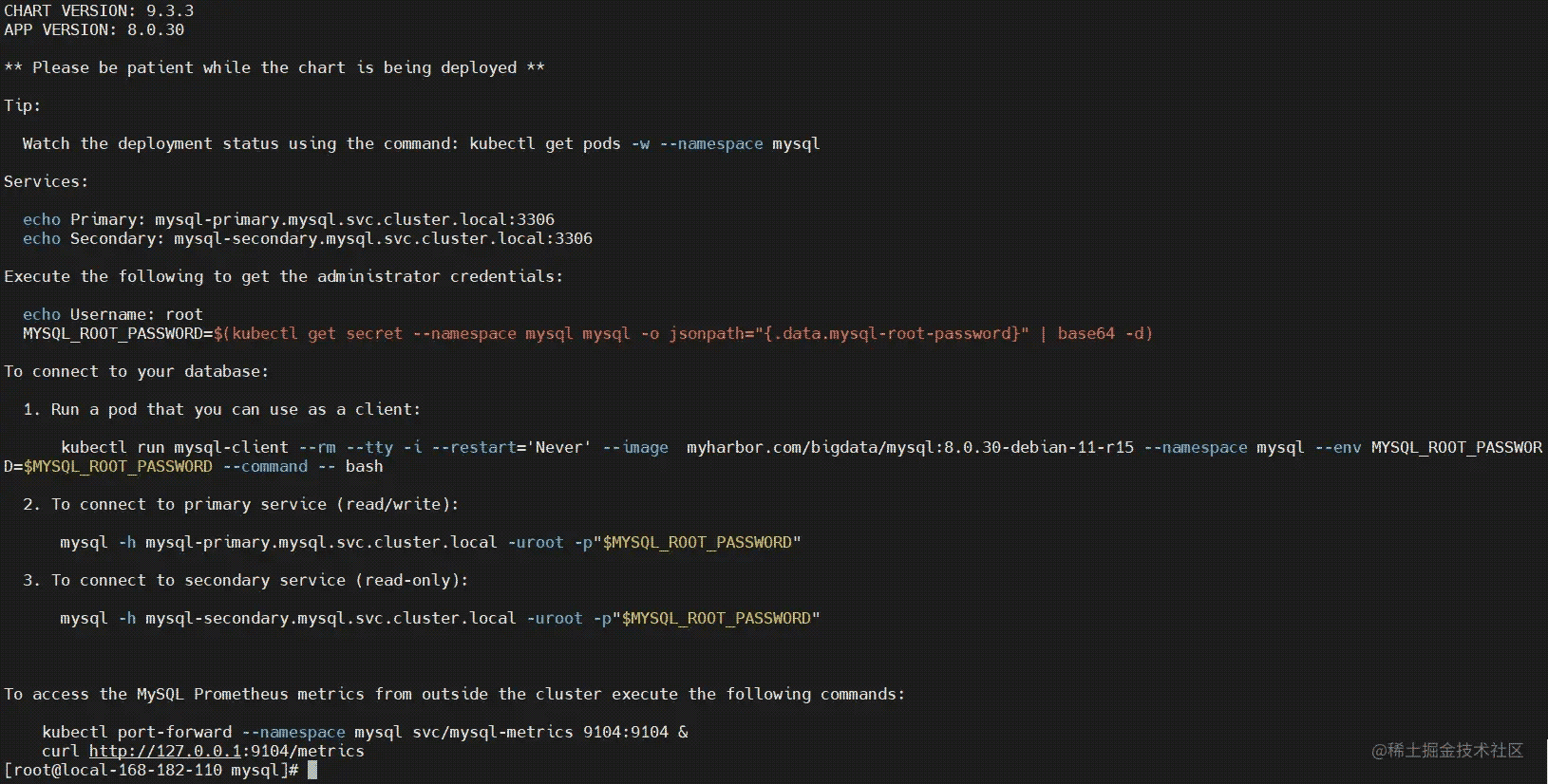Click the 'echo Primary:' service address line
Viewport: 1548px width, 784px height.
pos(289,219)
